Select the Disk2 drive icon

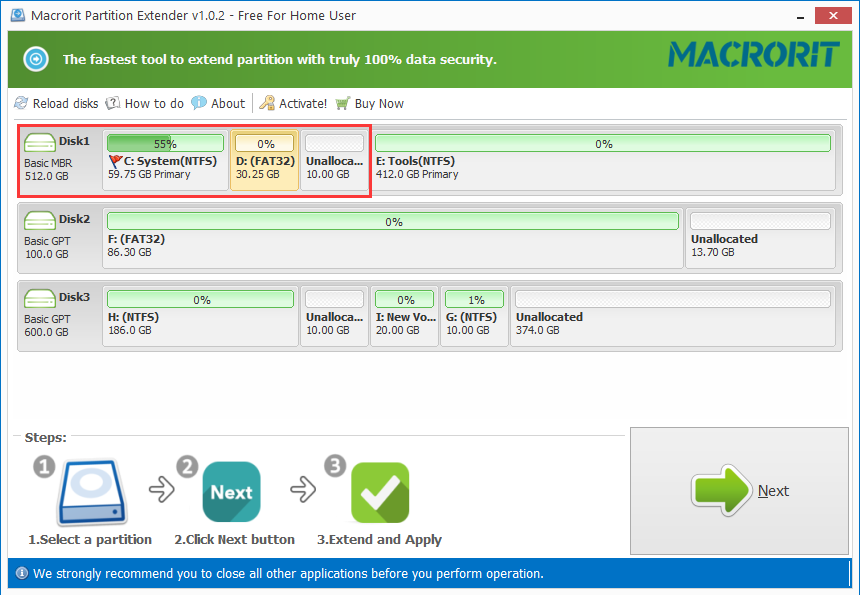pos(41,220)
